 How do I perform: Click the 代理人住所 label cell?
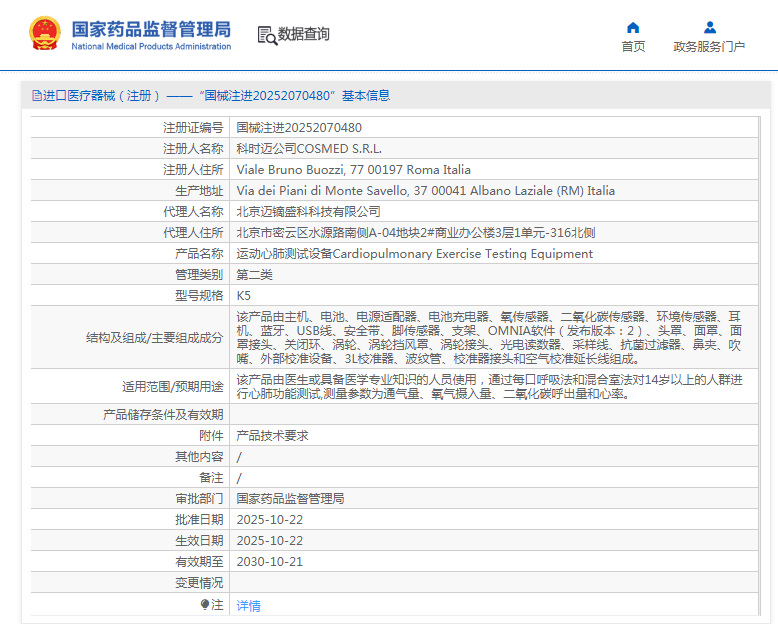click(x=130, y=233)
